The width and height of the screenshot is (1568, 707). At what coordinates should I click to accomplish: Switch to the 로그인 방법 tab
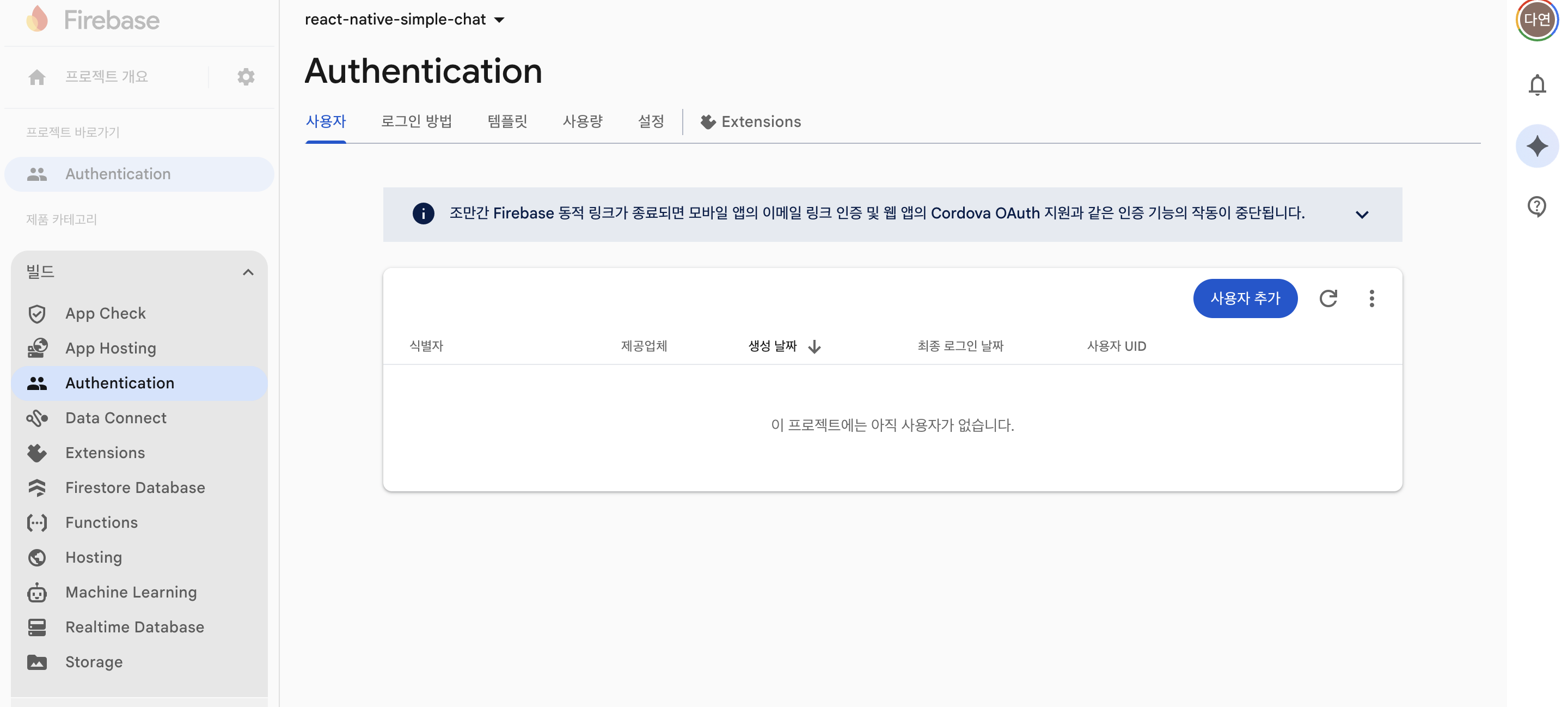[416, 121]
